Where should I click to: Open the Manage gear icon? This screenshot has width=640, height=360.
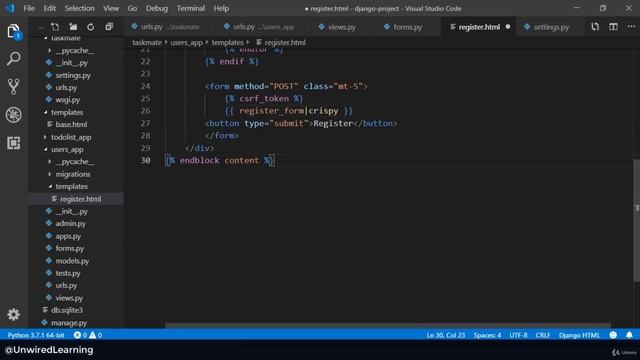(x=13, y=314)
